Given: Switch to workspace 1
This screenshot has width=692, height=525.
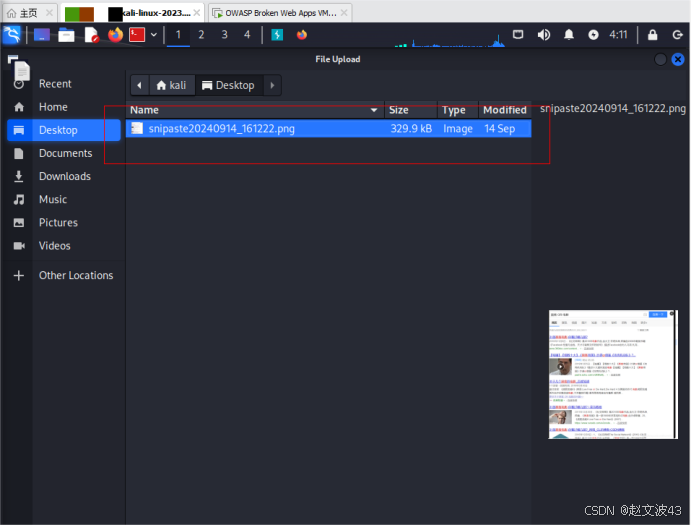Looking at the screenshot, I should pos(178,35).
